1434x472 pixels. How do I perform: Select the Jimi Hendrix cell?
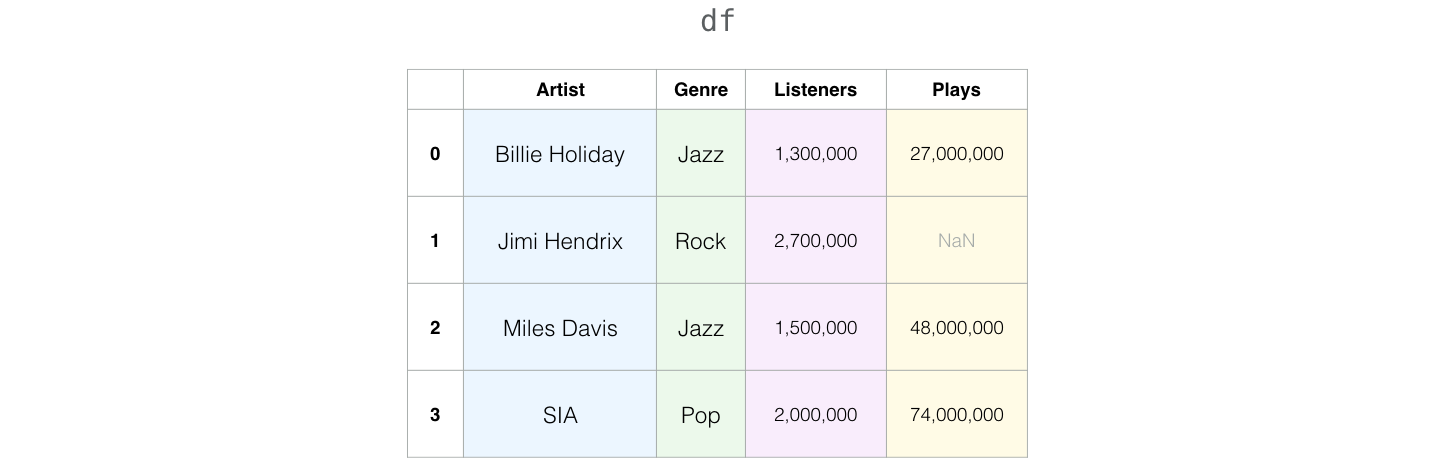560,241
